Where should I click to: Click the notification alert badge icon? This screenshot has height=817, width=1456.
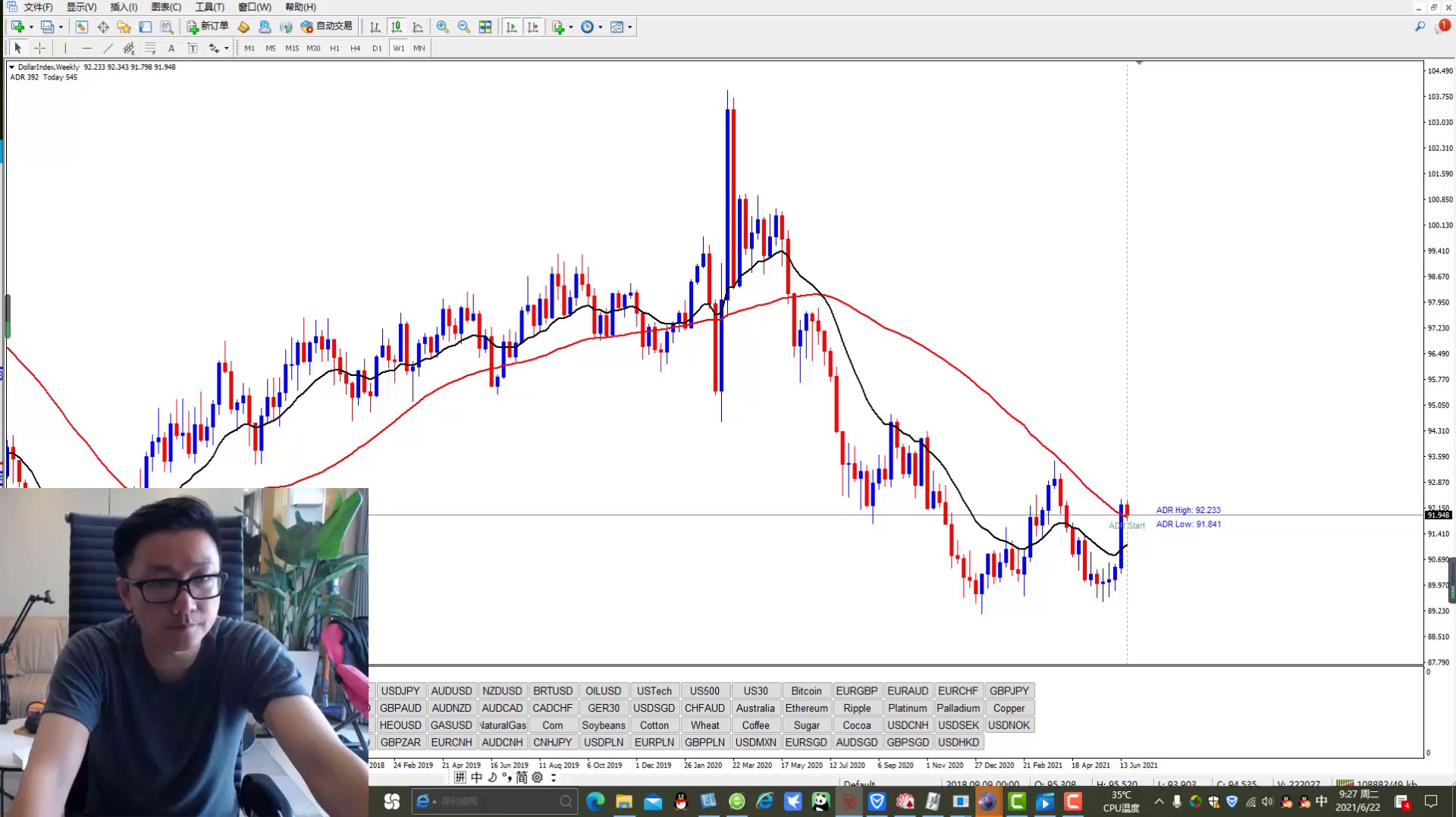(1443, 26)
